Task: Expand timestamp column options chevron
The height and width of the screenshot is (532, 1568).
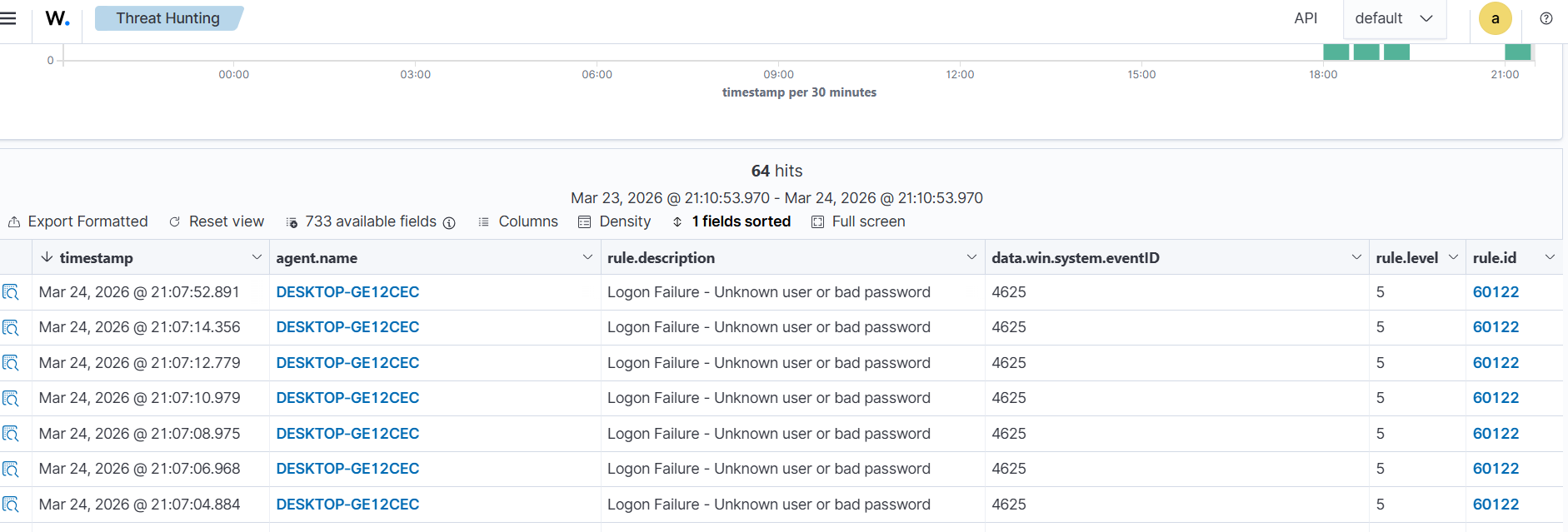Action: [x=257, y=257]
